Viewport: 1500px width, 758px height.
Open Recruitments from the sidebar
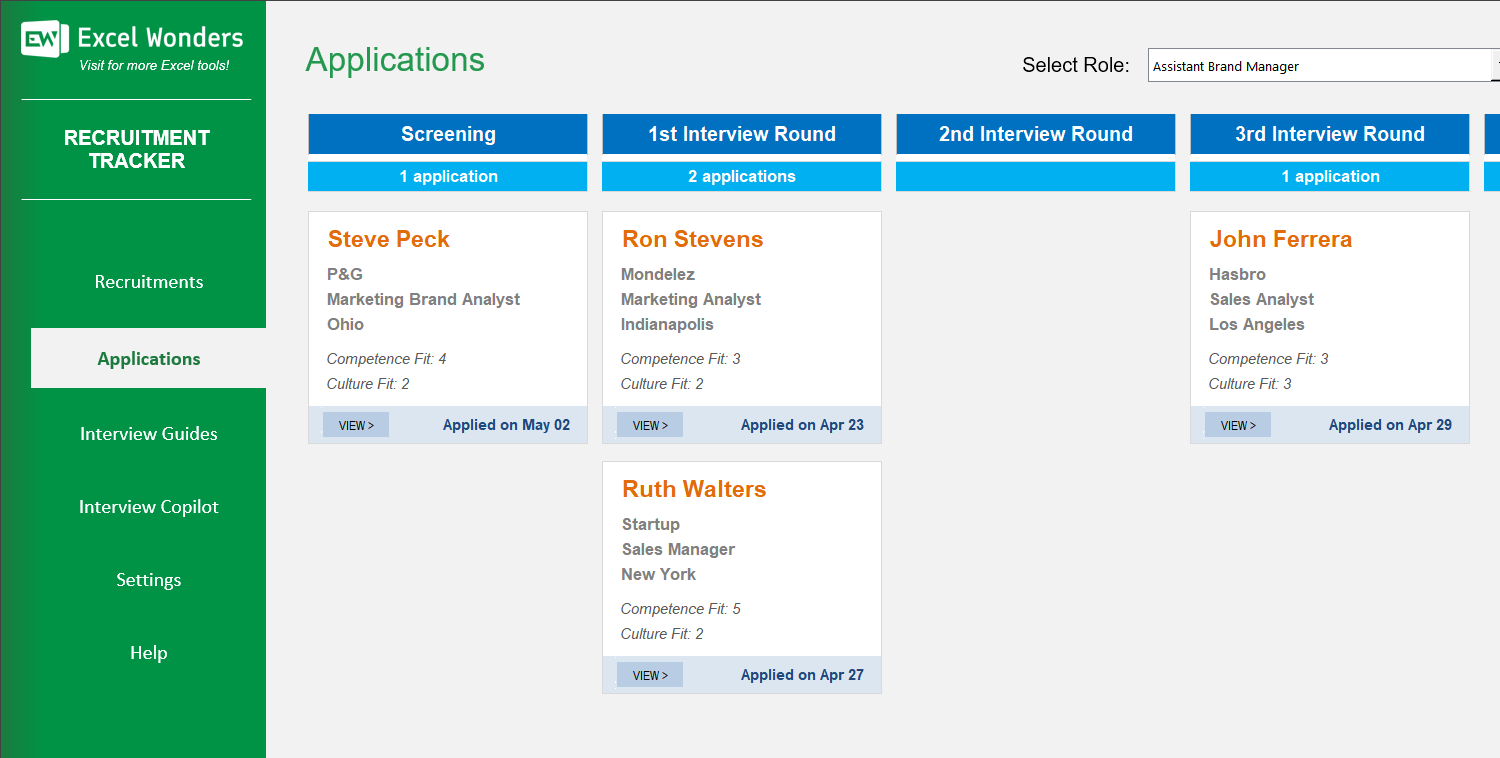coord(148,281)
